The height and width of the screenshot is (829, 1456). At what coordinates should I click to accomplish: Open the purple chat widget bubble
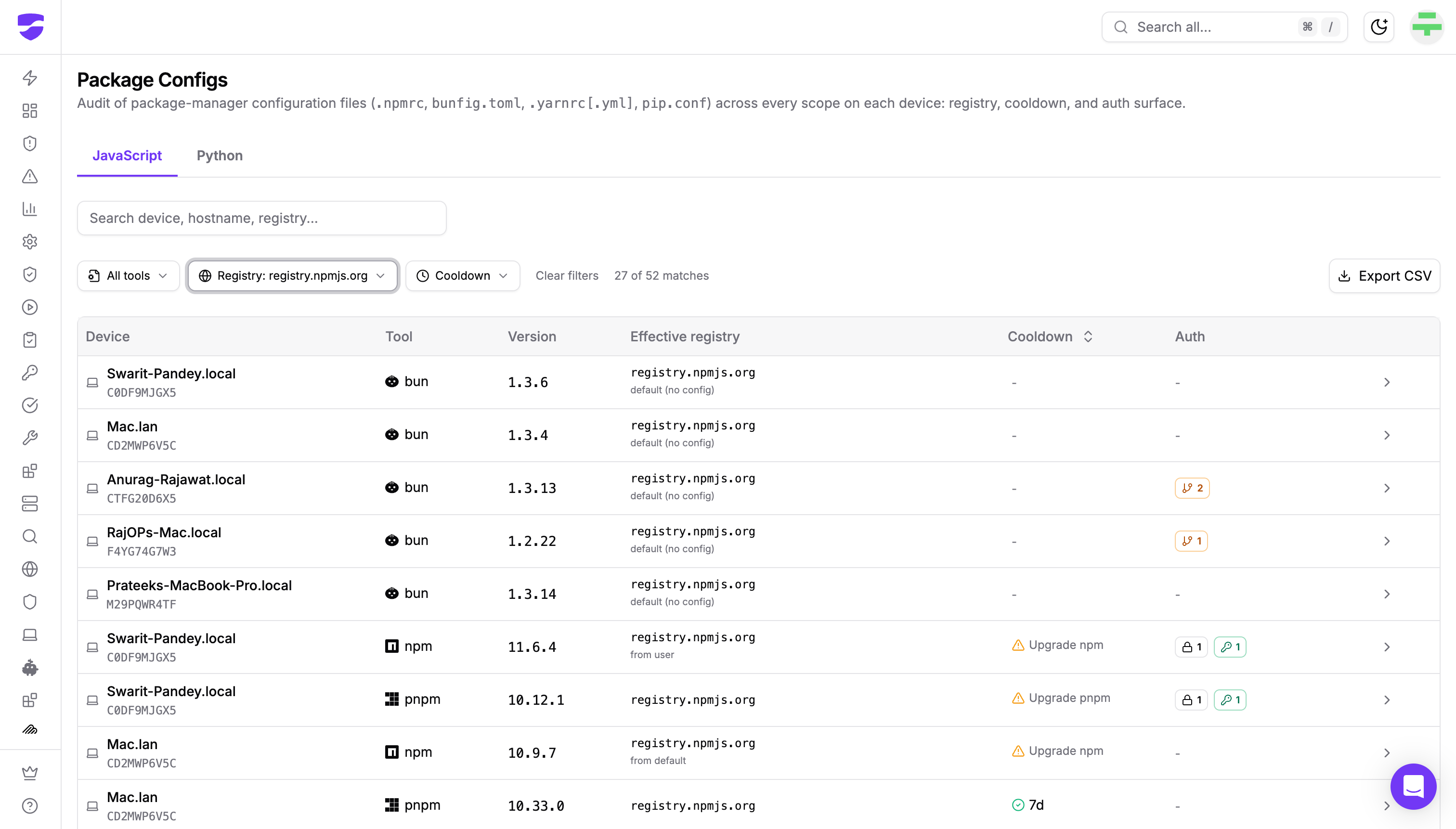(x=1413, y=786)
